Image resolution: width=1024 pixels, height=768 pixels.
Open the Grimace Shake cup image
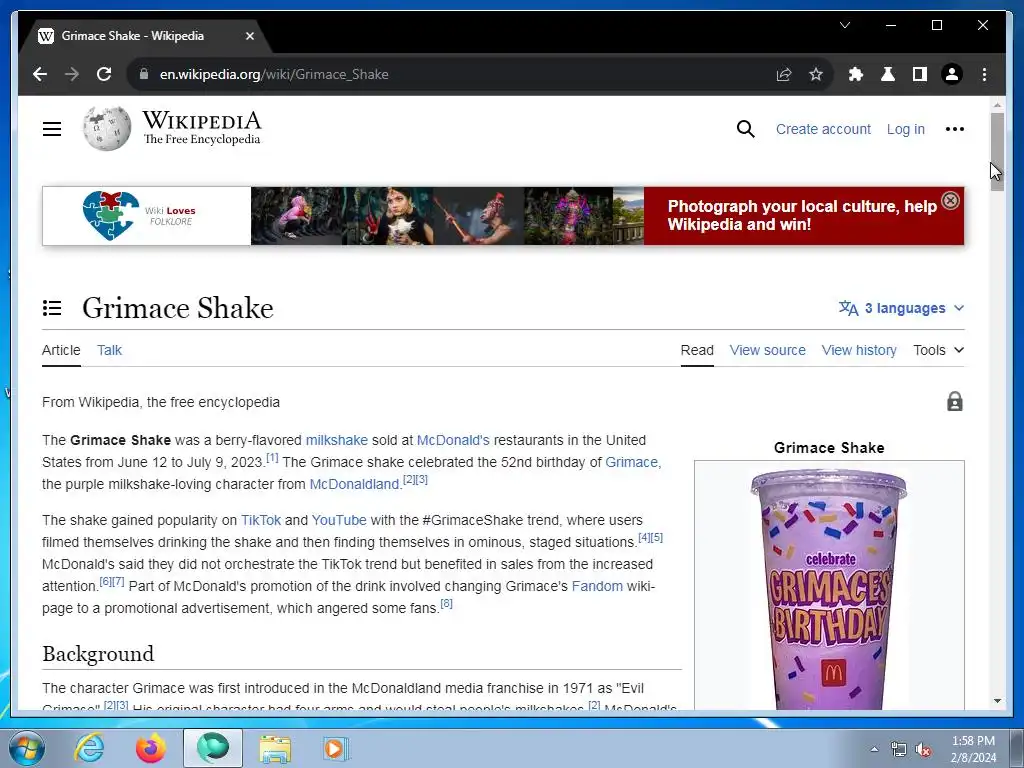[x=829, y=588]
